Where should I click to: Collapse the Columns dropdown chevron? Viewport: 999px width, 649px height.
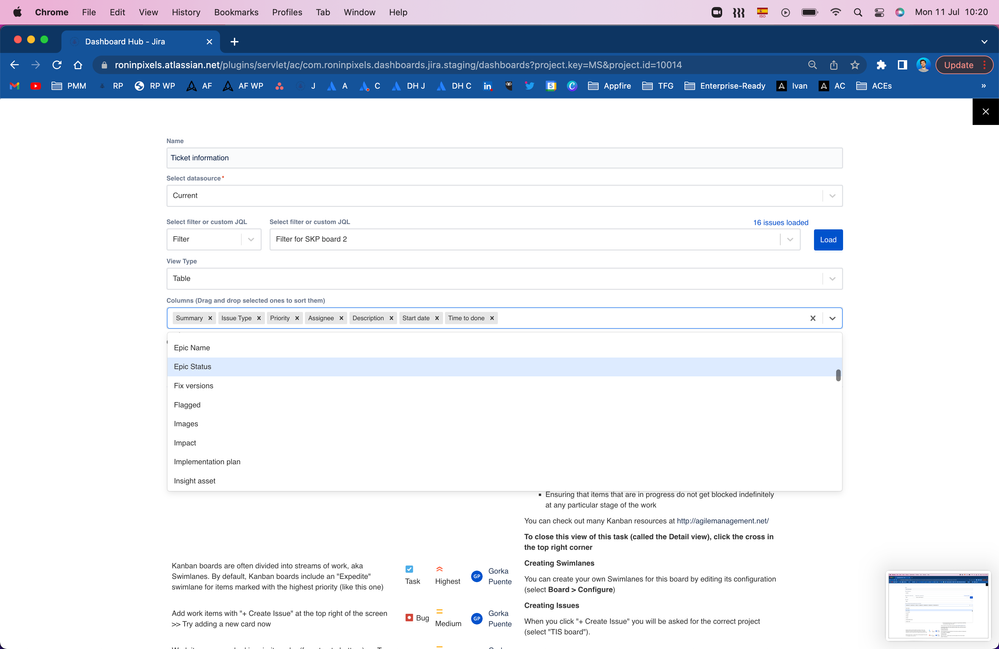tap(833, 318)
